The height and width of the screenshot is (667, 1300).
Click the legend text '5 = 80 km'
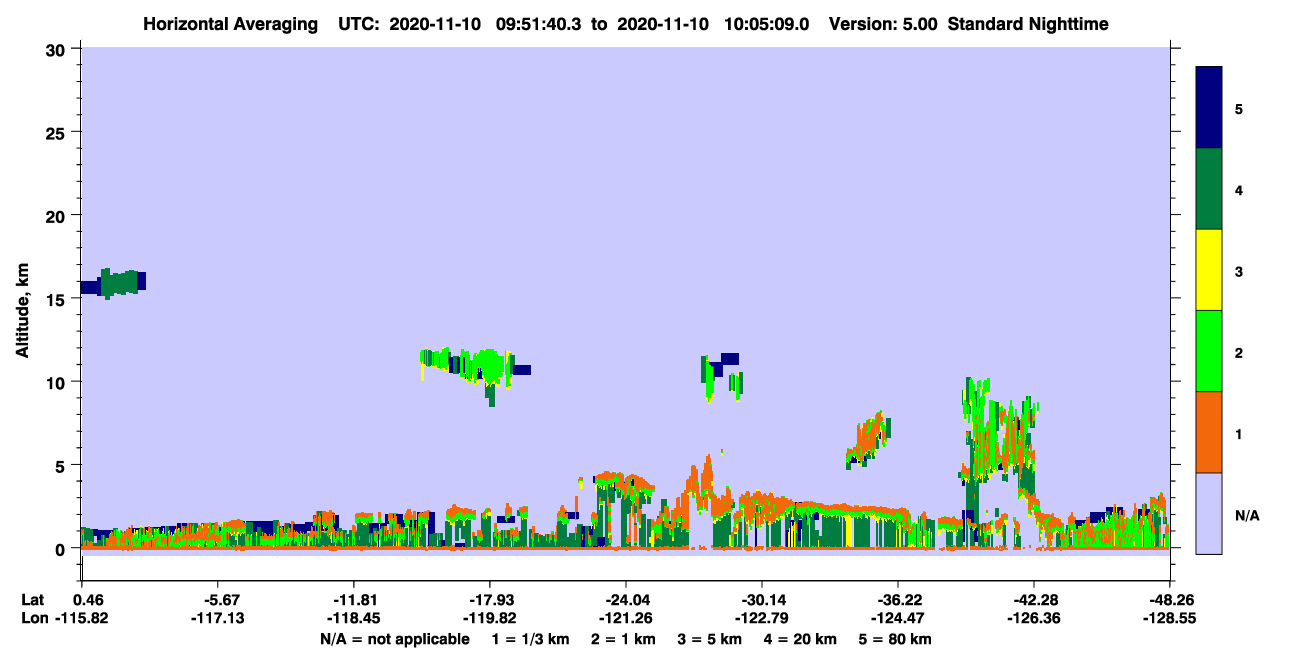tap(896, 639)
